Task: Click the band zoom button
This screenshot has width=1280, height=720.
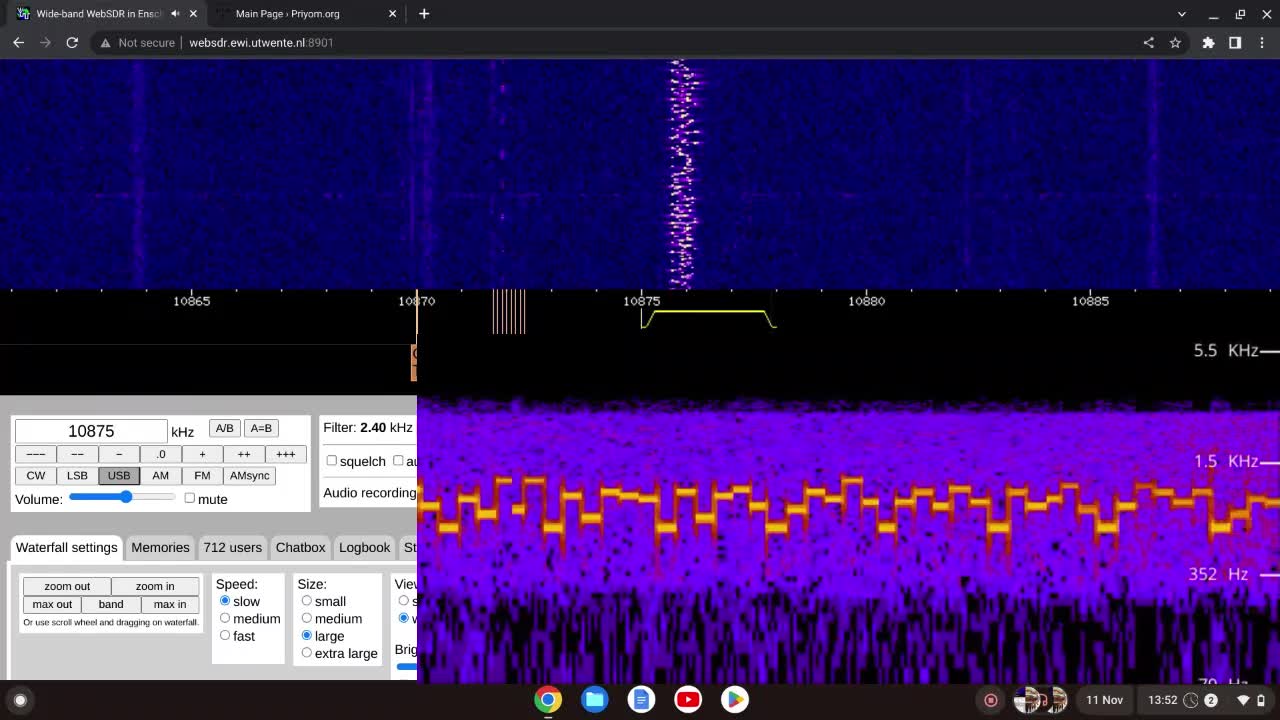Action: pos(111,604)
